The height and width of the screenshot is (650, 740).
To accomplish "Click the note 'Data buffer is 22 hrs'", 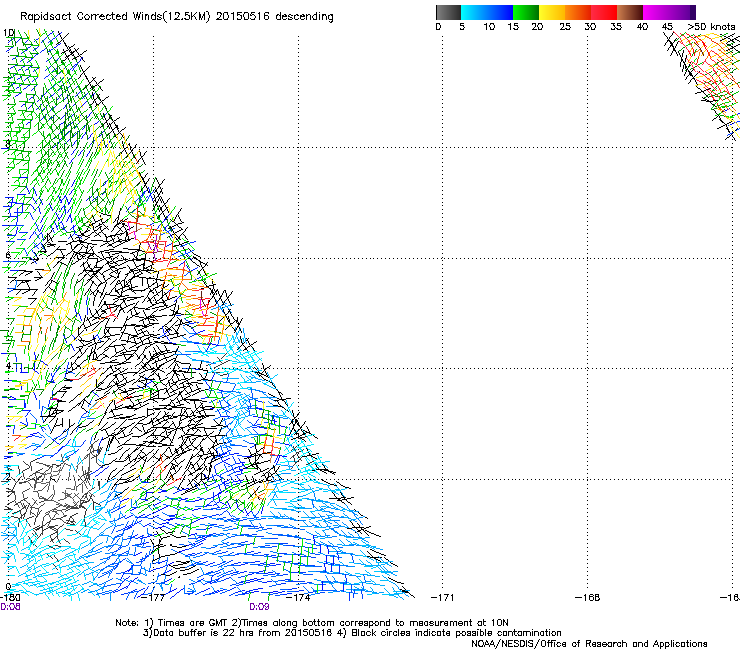I will [204, 633].
